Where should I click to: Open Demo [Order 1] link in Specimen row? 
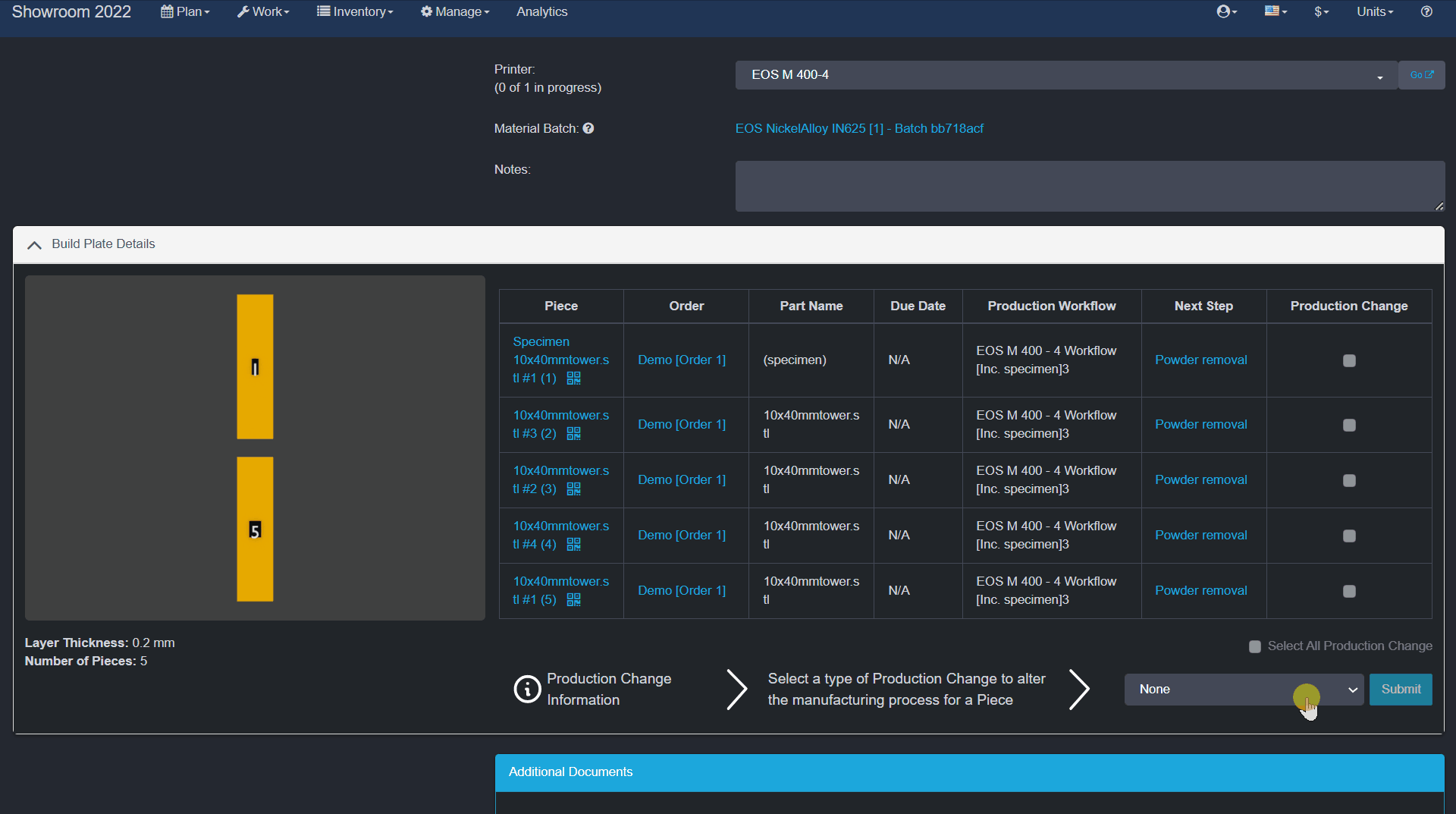pos(682,360)
